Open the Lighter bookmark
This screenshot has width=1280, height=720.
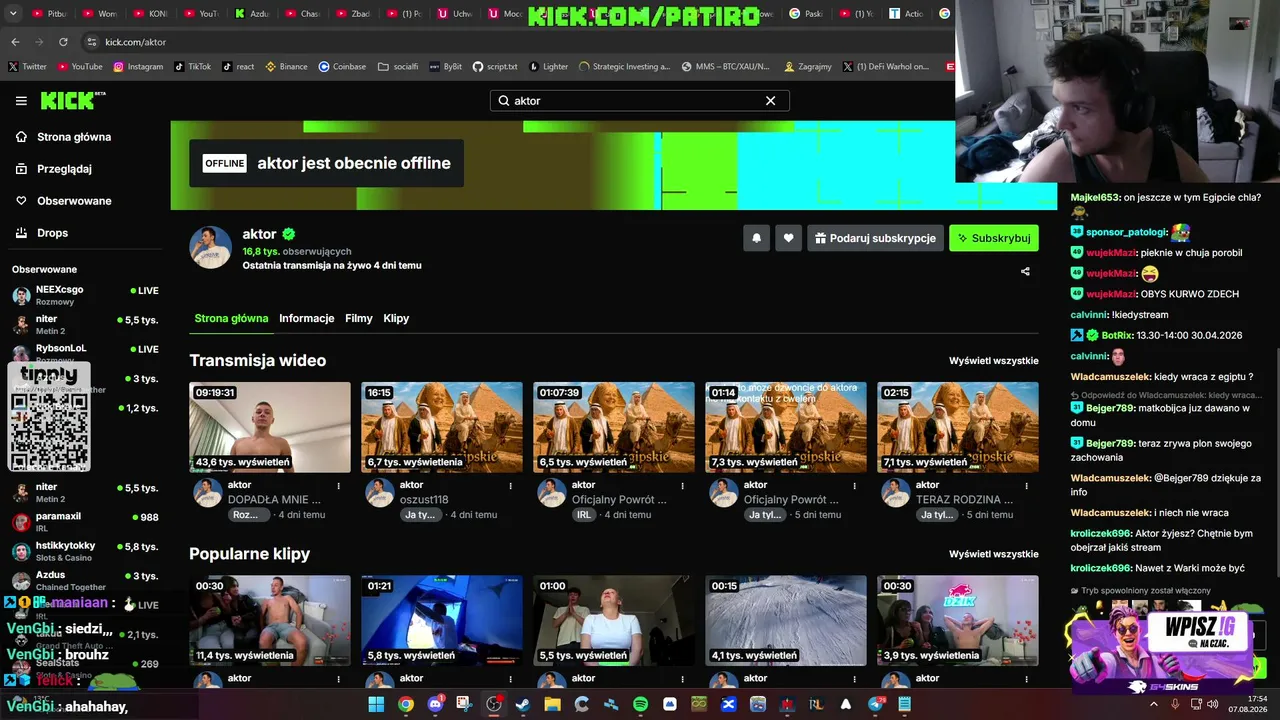coord(548,67)
